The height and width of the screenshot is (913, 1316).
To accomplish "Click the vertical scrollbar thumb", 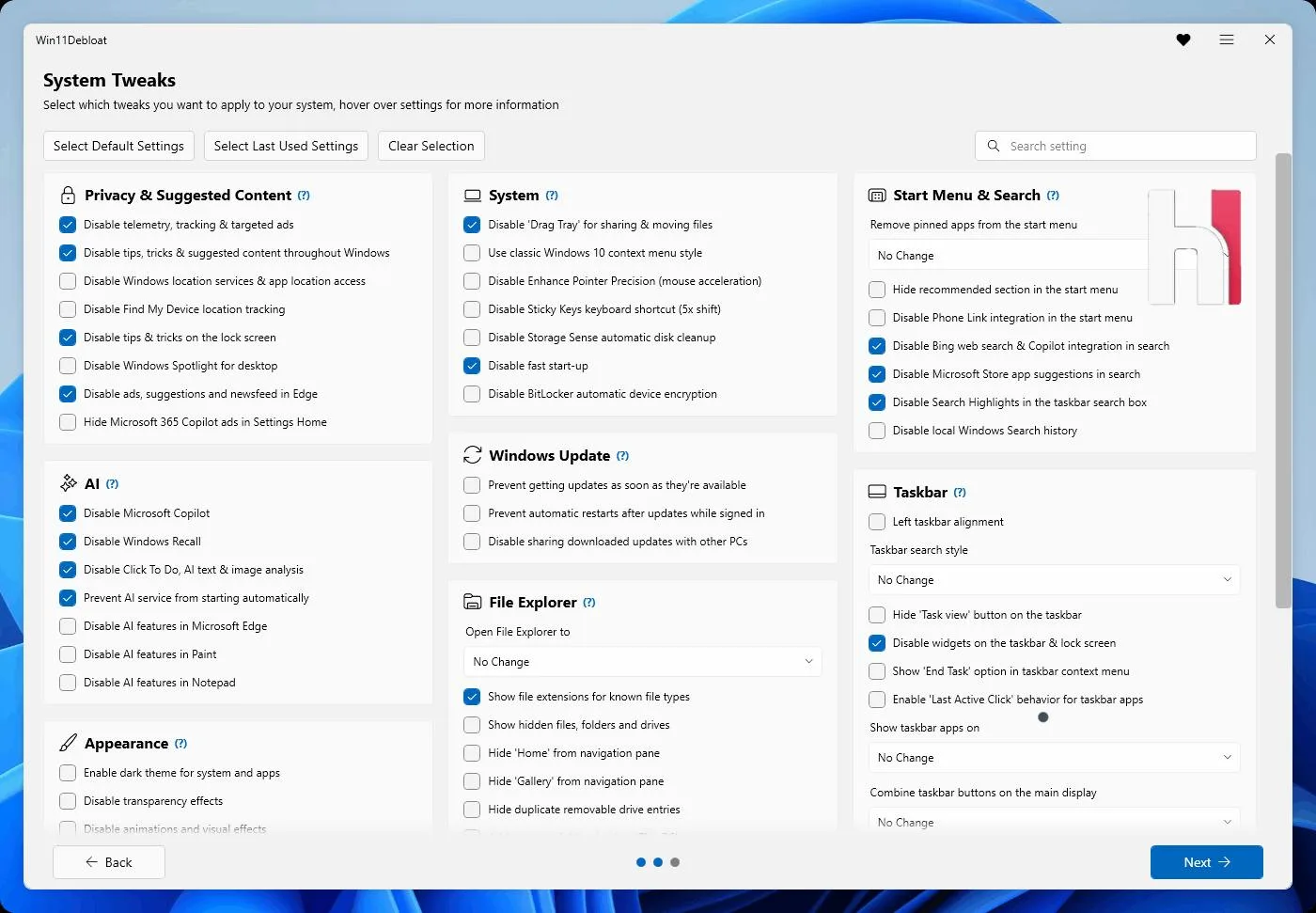I will tap(1283, 381).
